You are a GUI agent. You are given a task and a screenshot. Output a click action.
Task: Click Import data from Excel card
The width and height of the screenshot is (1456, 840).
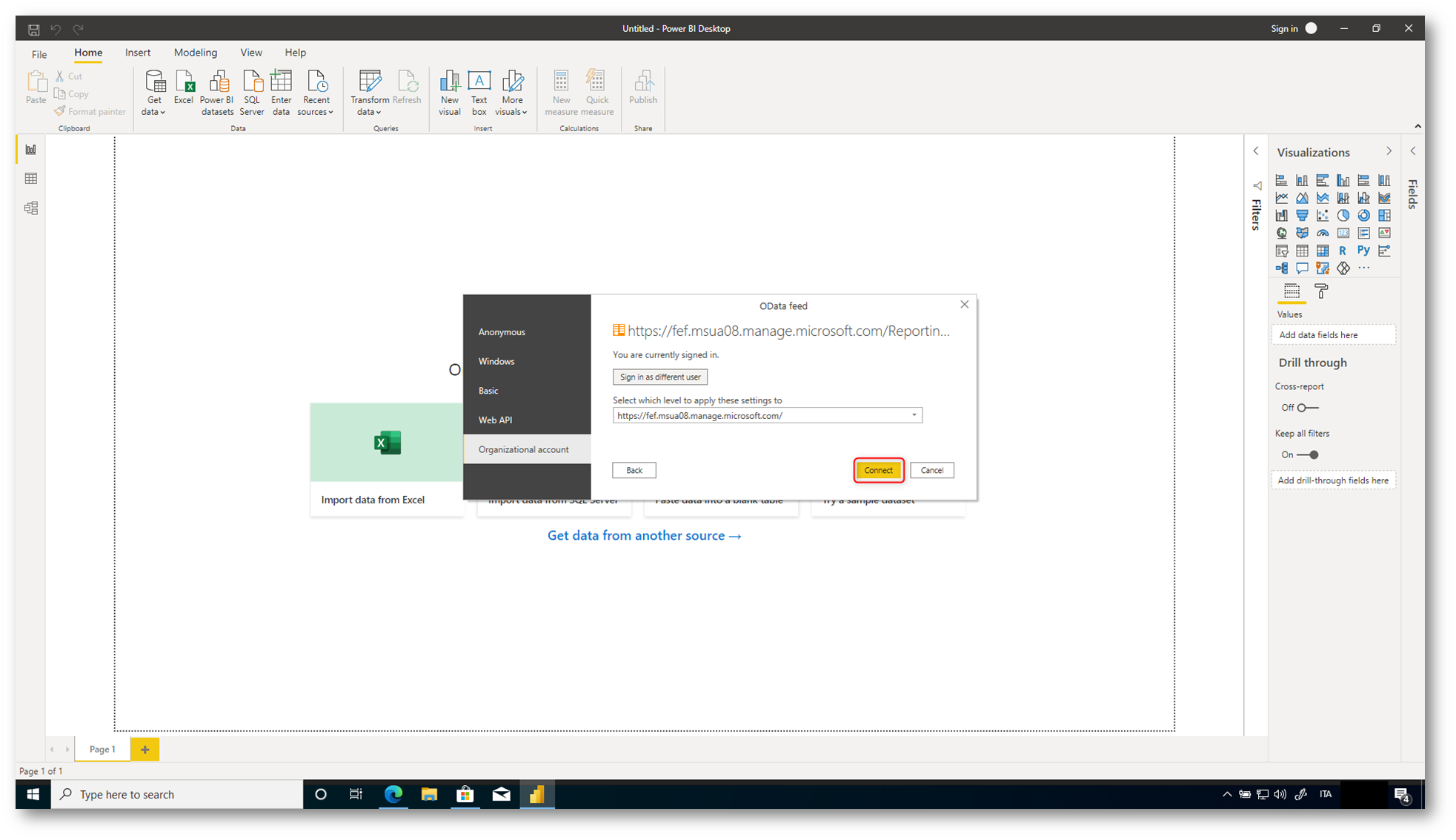387,459
